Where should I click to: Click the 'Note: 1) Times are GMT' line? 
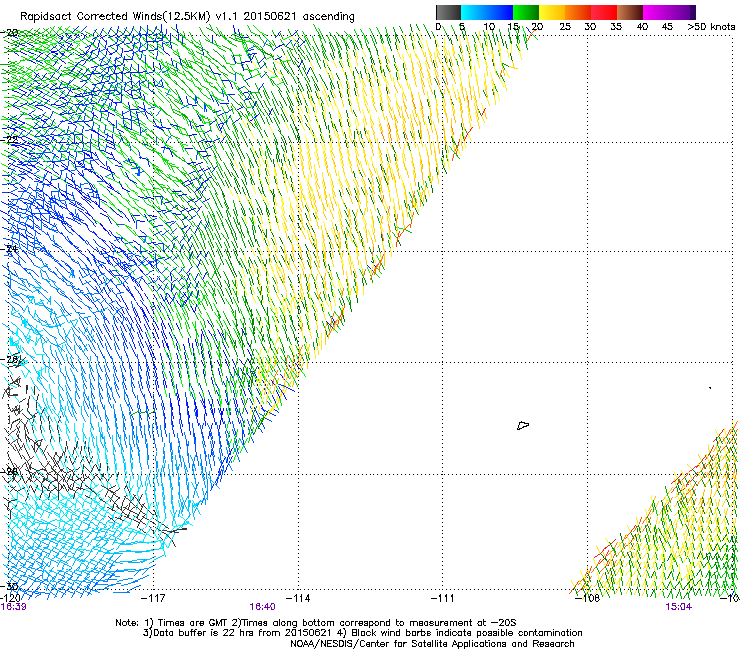(316, 623)
